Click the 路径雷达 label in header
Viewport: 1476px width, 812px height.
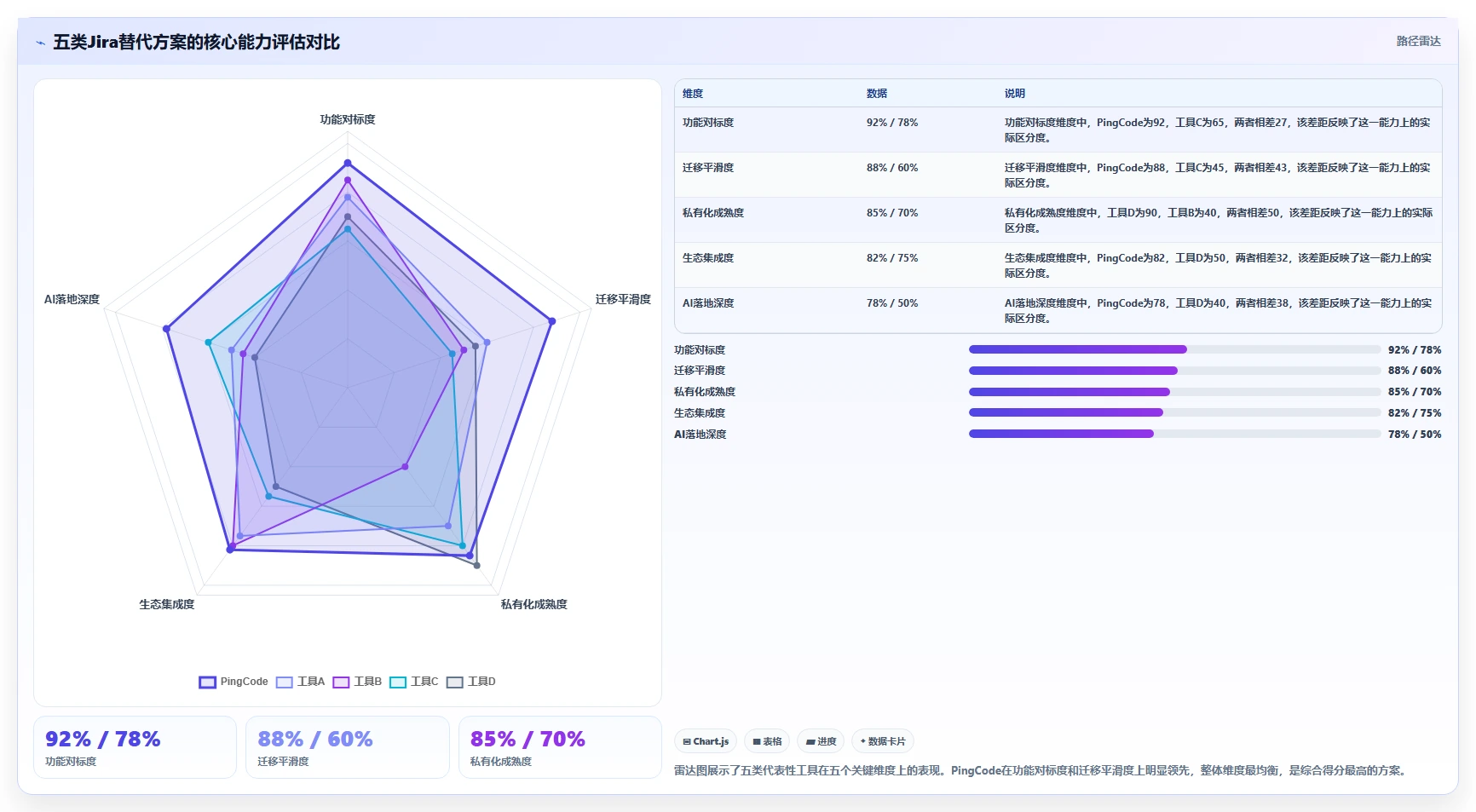coord(1418,41)
